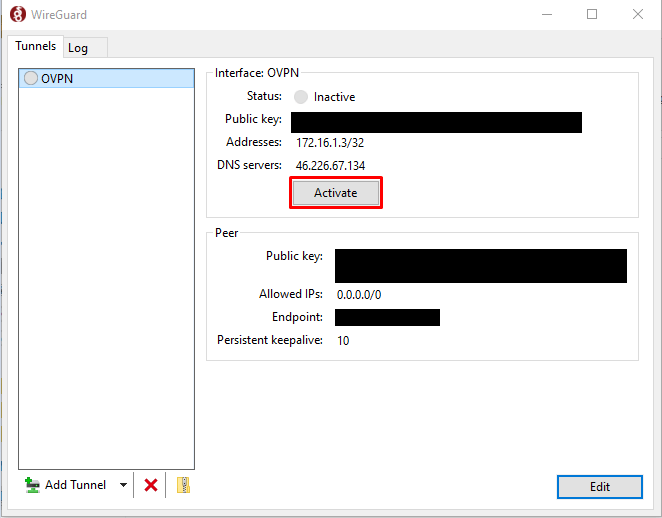
Task: Close the WireGuard window
Action: (x=638, y=14)
